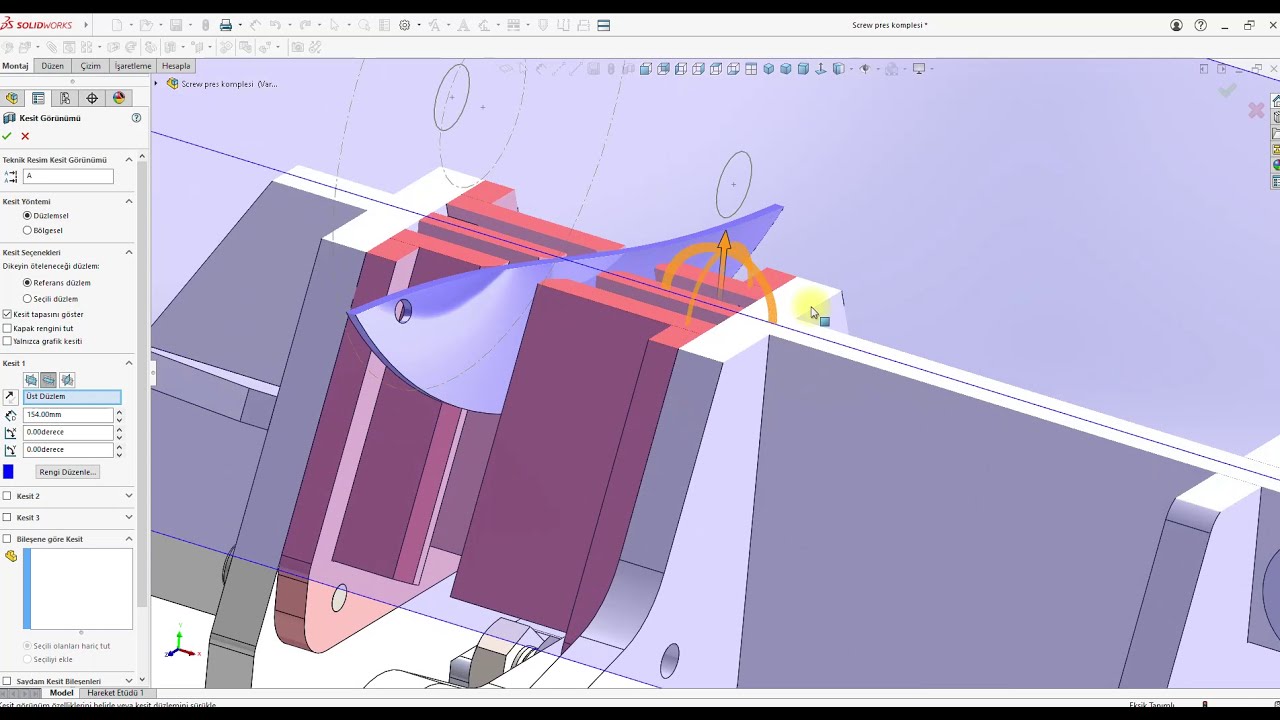
Task: Open the Çizim tab
Action: coord(90,66)
